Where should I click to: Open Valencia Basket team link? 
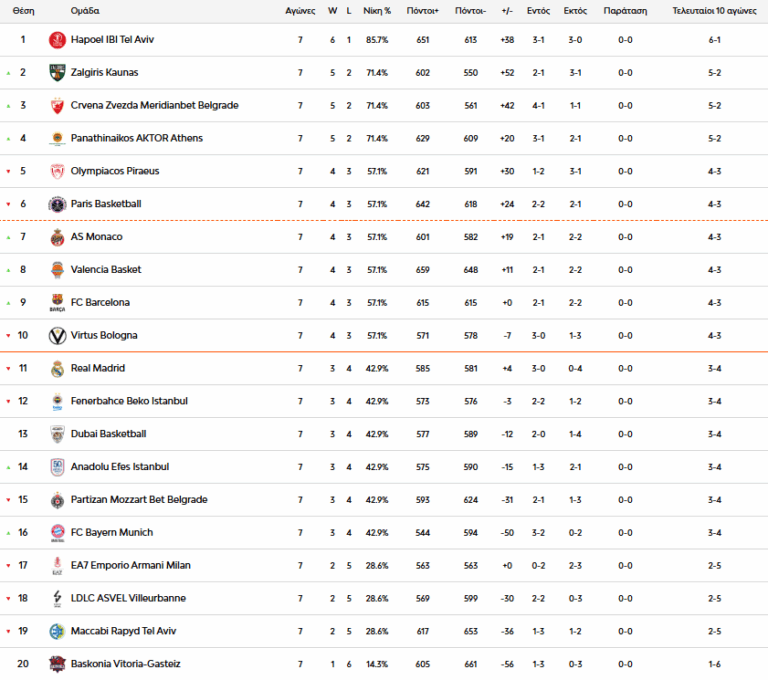[x=106, y=270]
